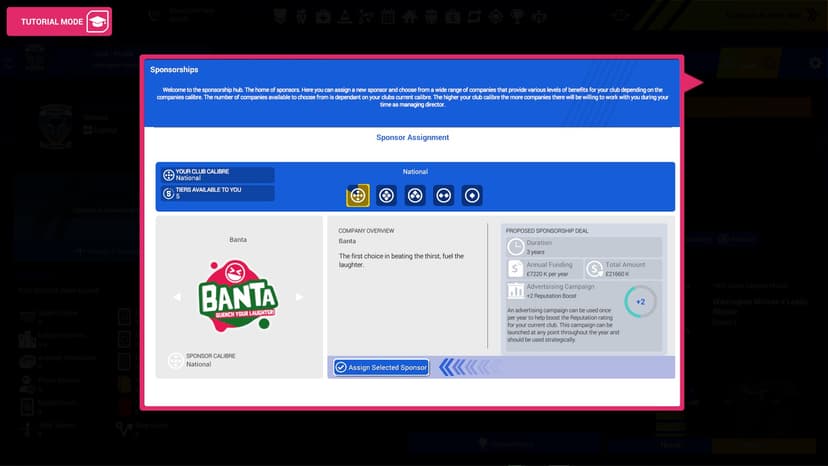Click the '+2 Reputation Boost' text

point(551,296)
